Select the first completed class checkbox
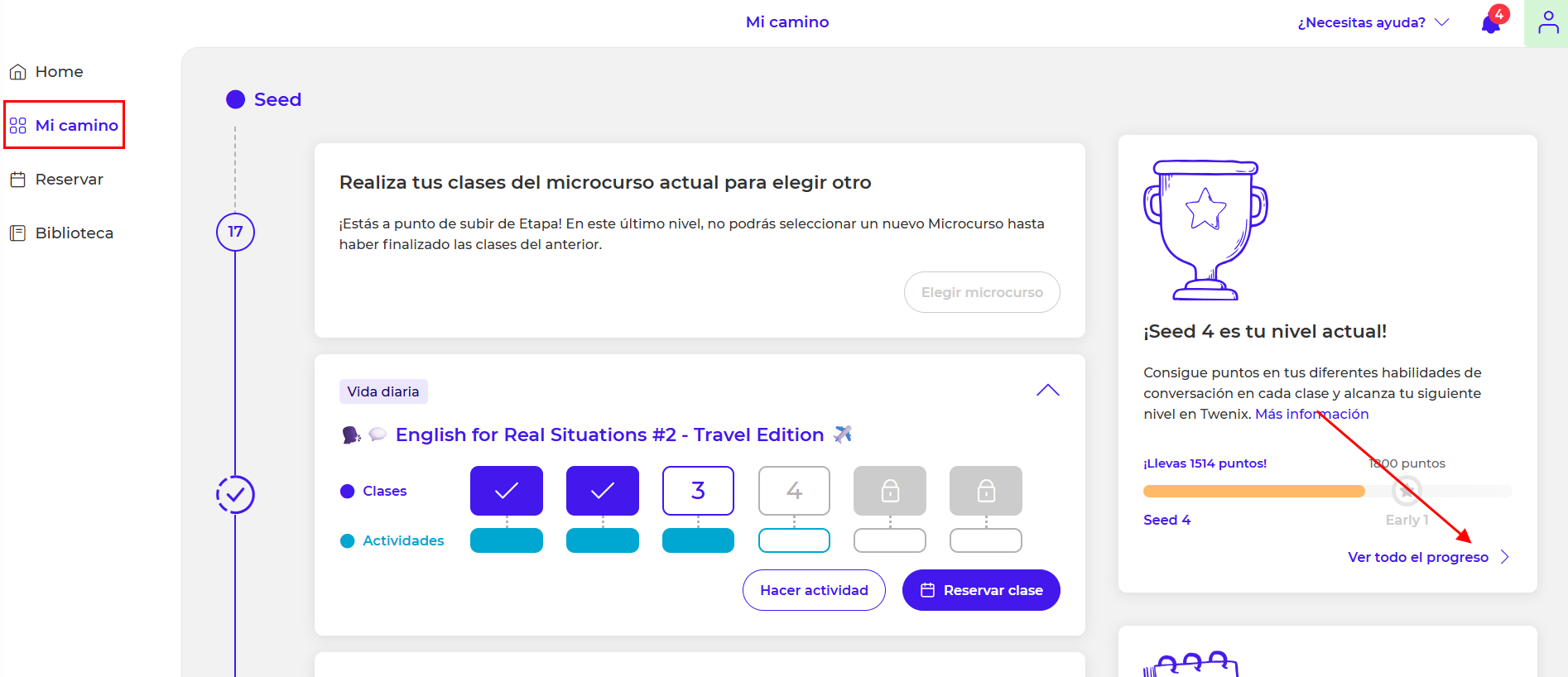1568x677 pixels. (x=507, y=491)
